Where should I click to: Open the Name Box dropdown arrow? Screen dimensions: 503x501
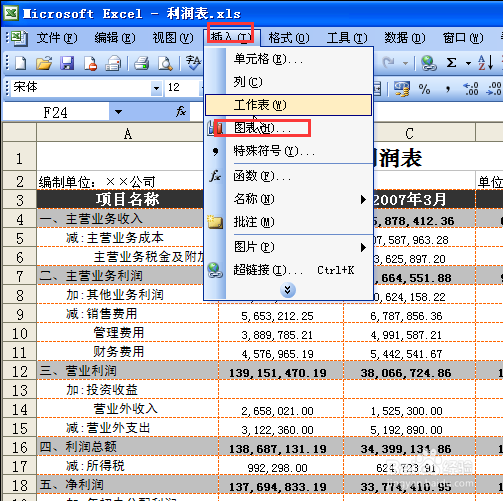[118, 112]
